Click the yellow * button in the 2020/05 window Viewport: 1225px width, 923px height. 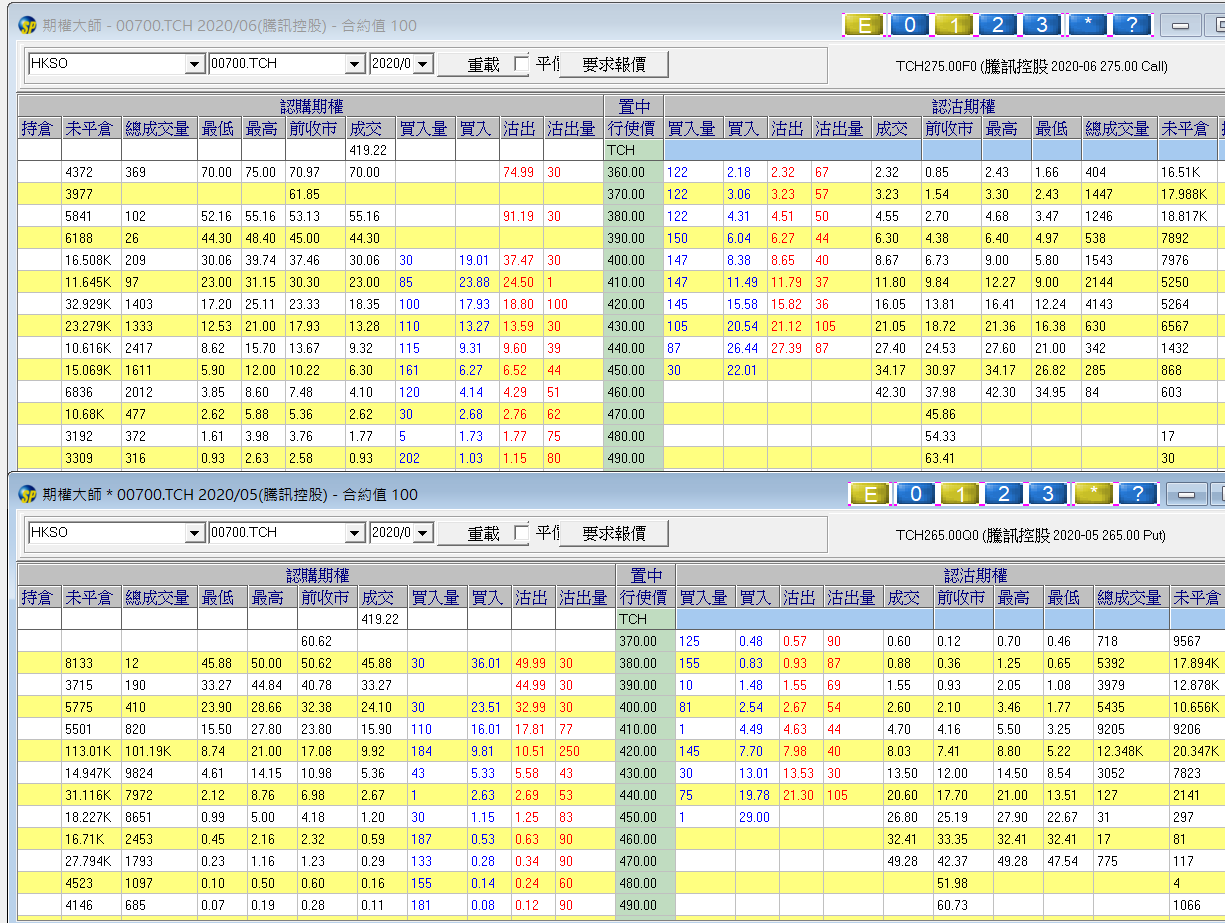pyautogui.click(x=1093, y=494)
